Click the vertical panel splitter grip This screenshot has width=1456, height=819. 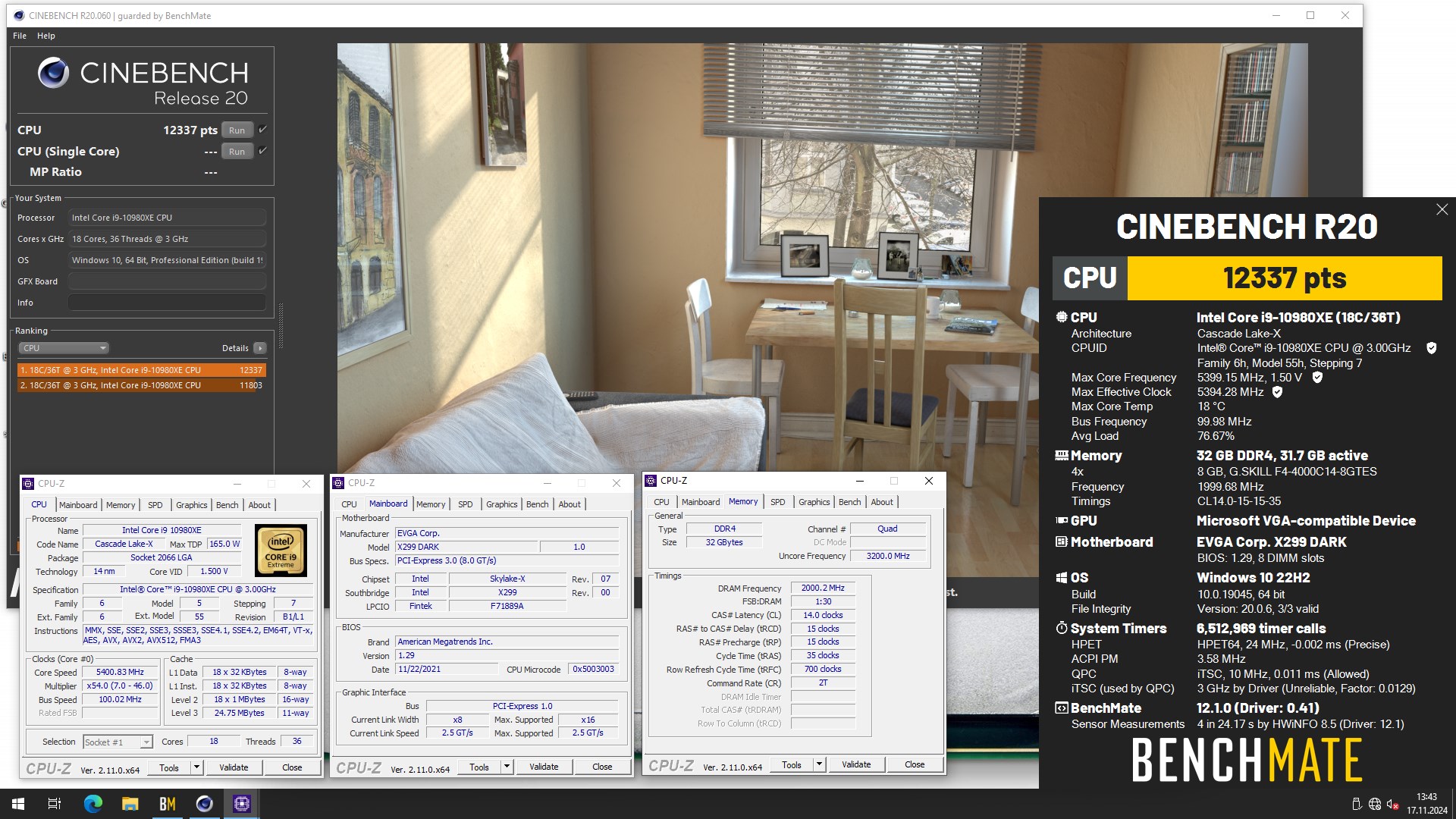pos(281,326)
